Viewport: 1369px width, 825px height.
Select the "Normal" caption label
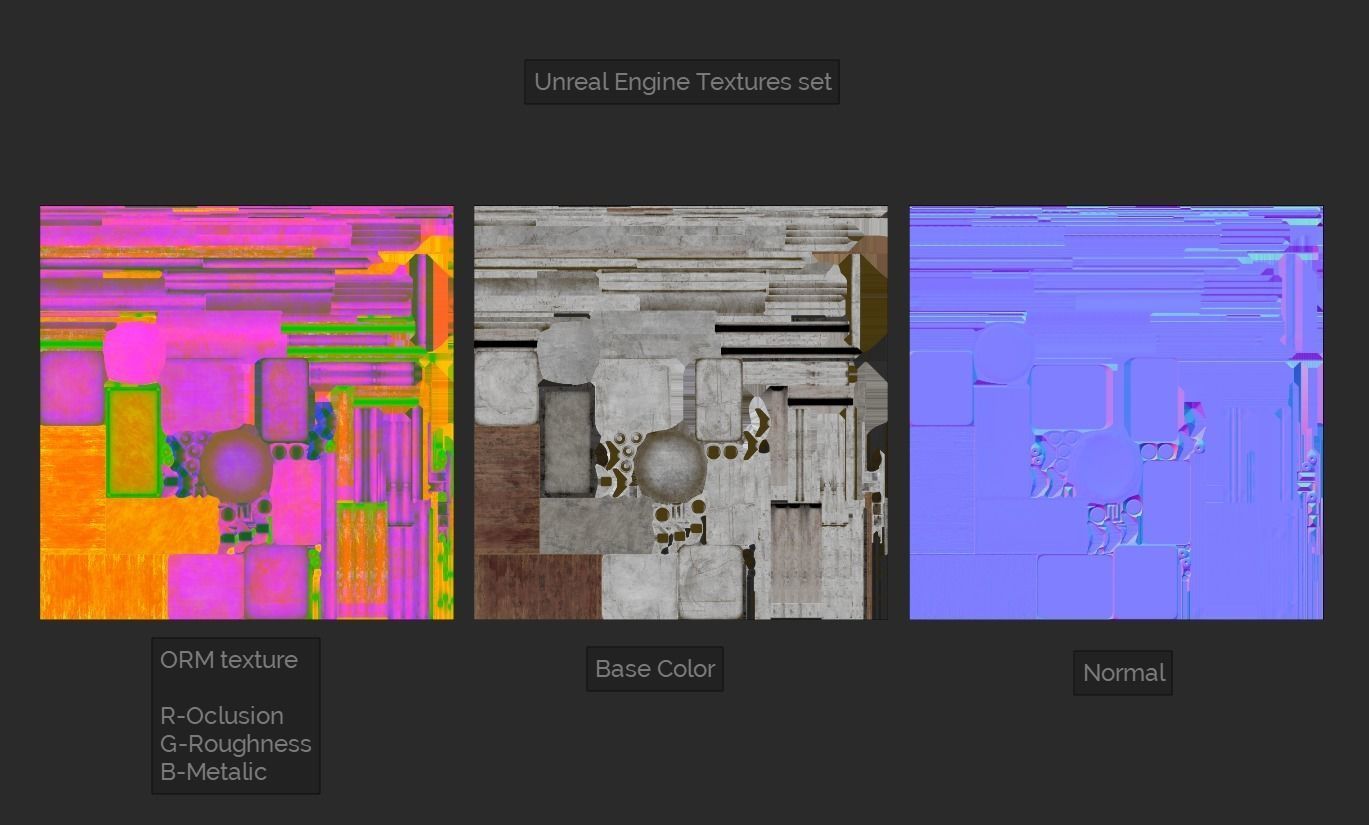[1123, 673]
